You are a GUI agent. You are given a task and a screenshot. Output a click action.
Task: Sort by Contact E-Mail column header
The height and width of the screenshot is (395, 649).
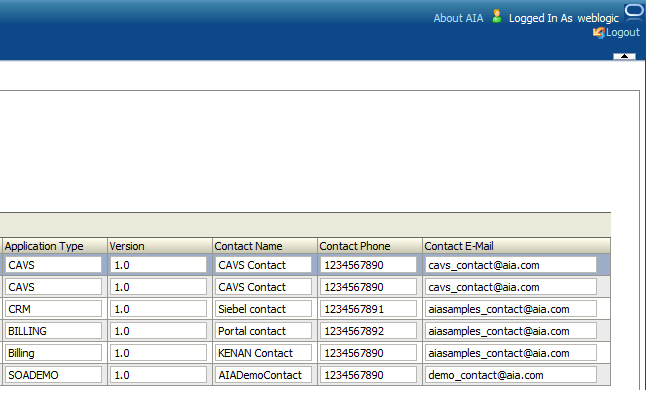point(516,246)
